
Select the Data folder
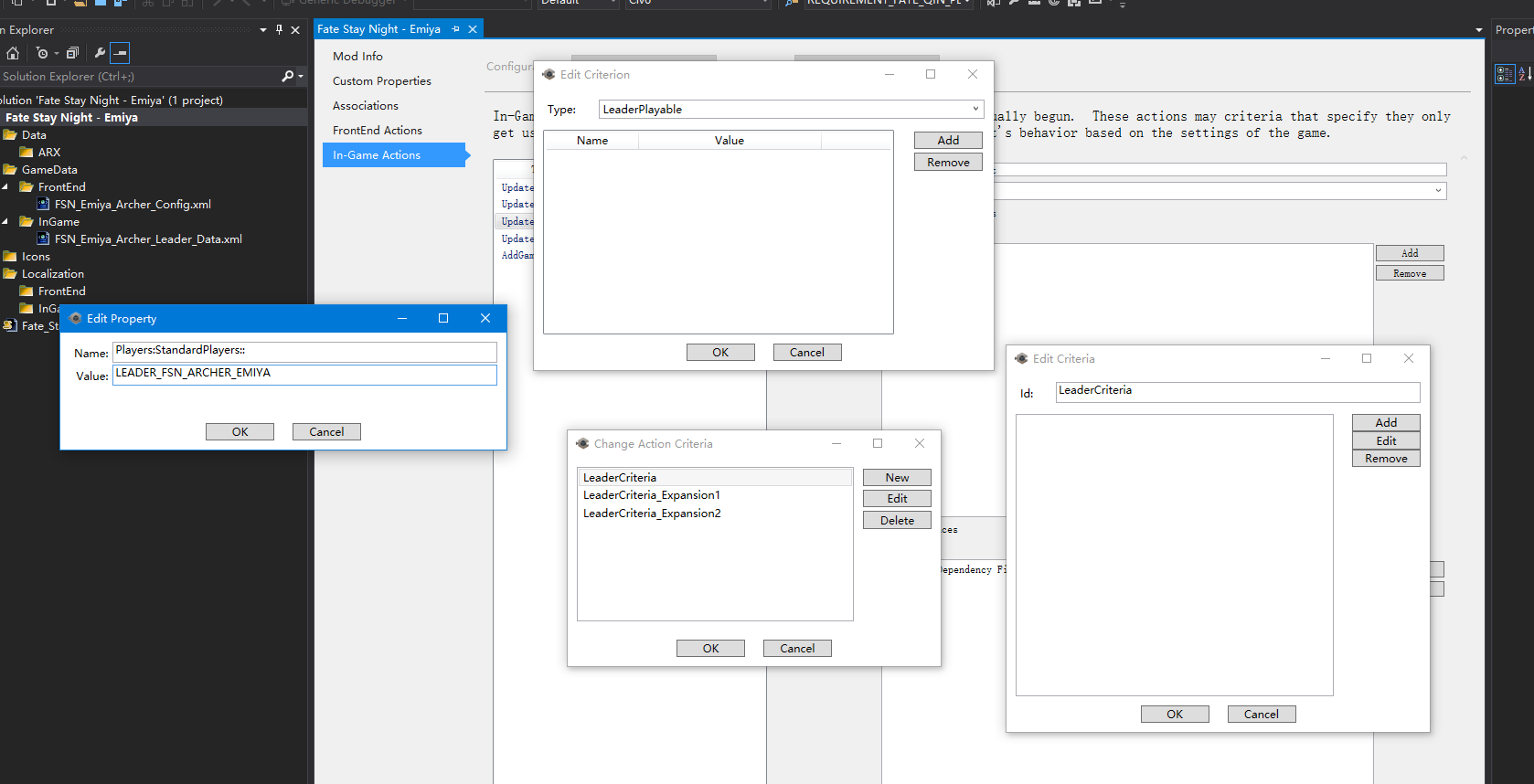pos(34,135)
